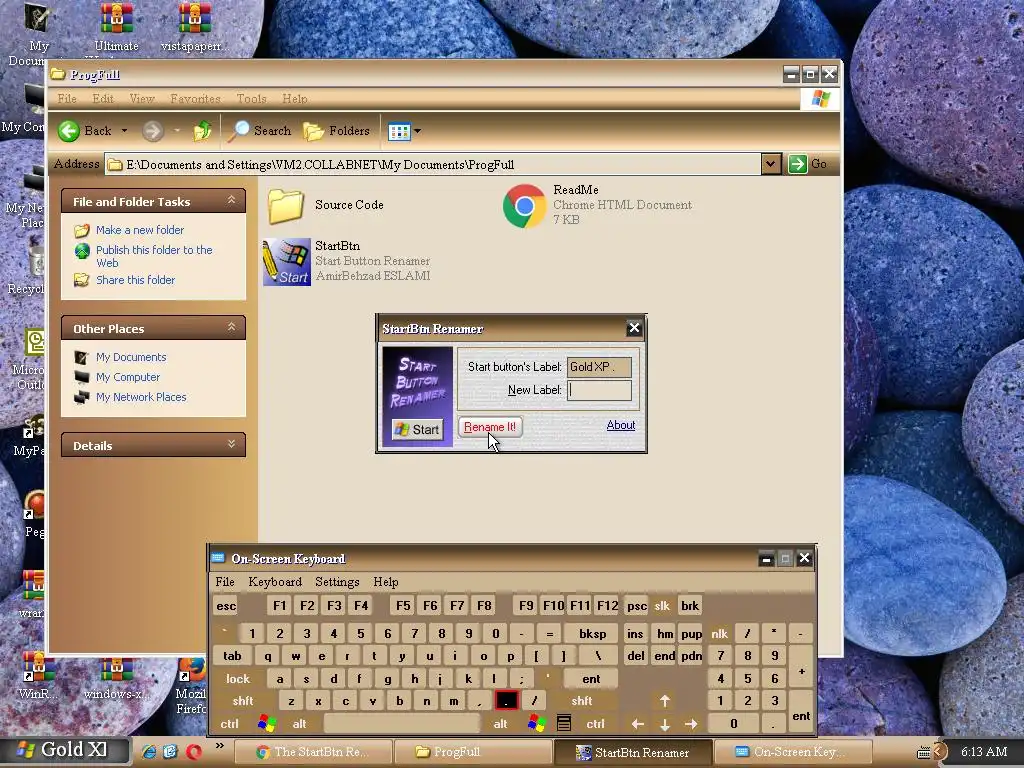Toggle the left ctrl key

(230, 724)
